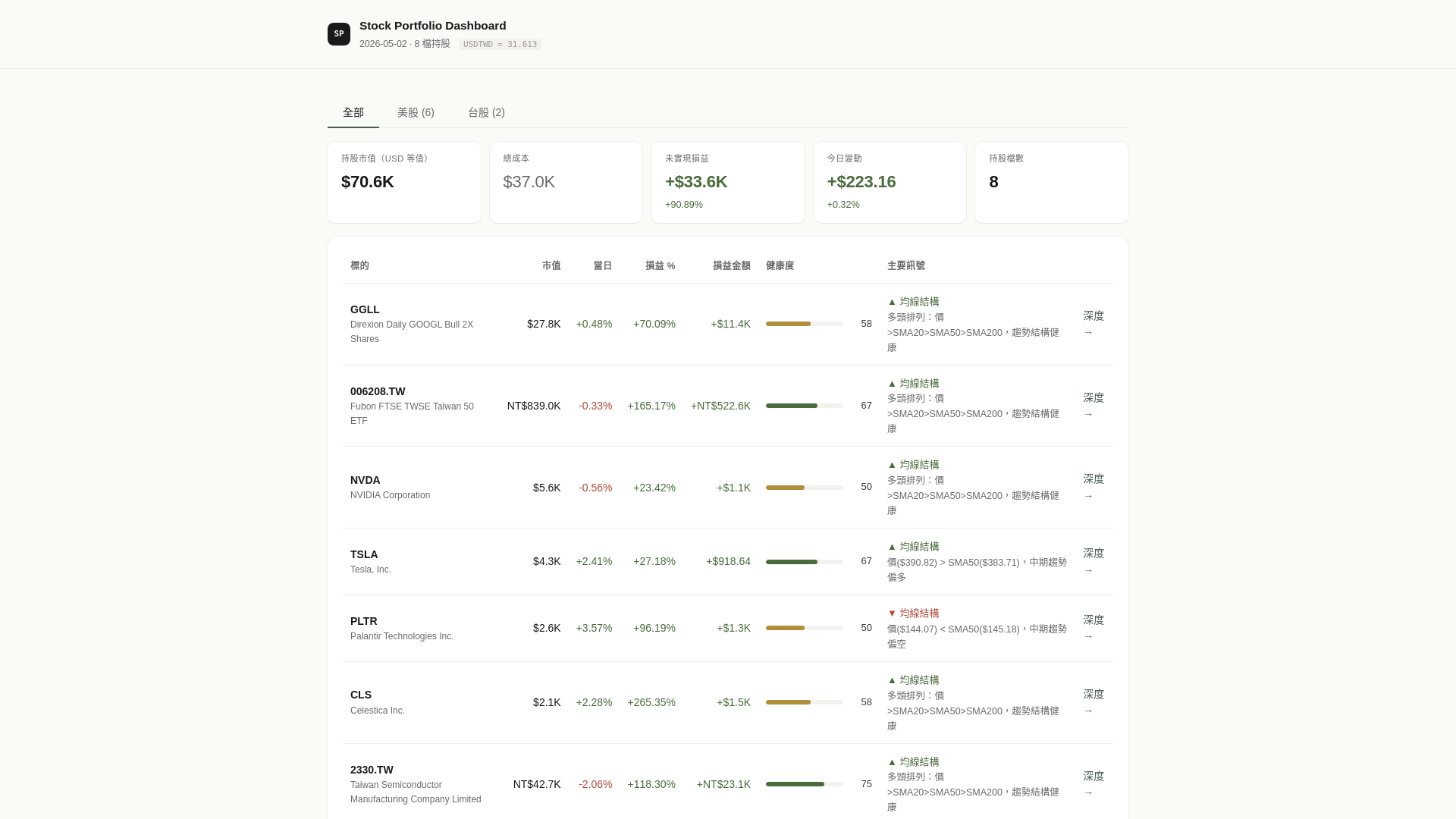
Task: Click the 市值 column header
Action: click(551, 265)
